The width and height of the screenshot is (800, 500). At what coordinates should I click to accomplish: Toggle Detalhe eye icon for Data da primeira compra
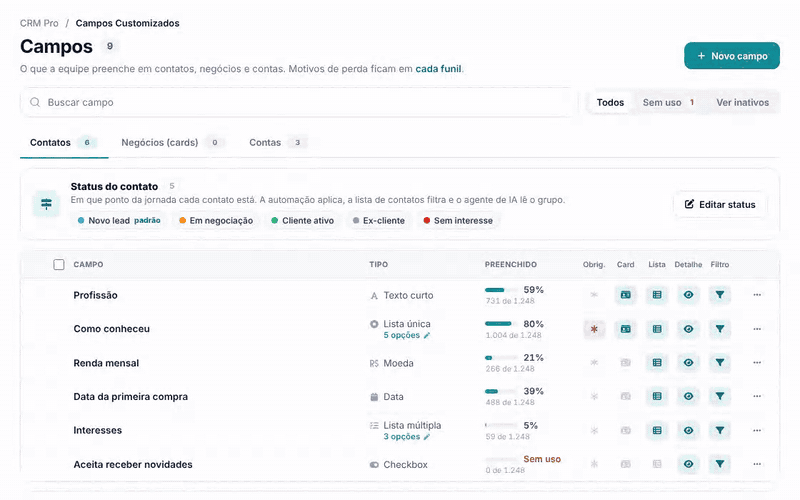click(x=688, y=396)
